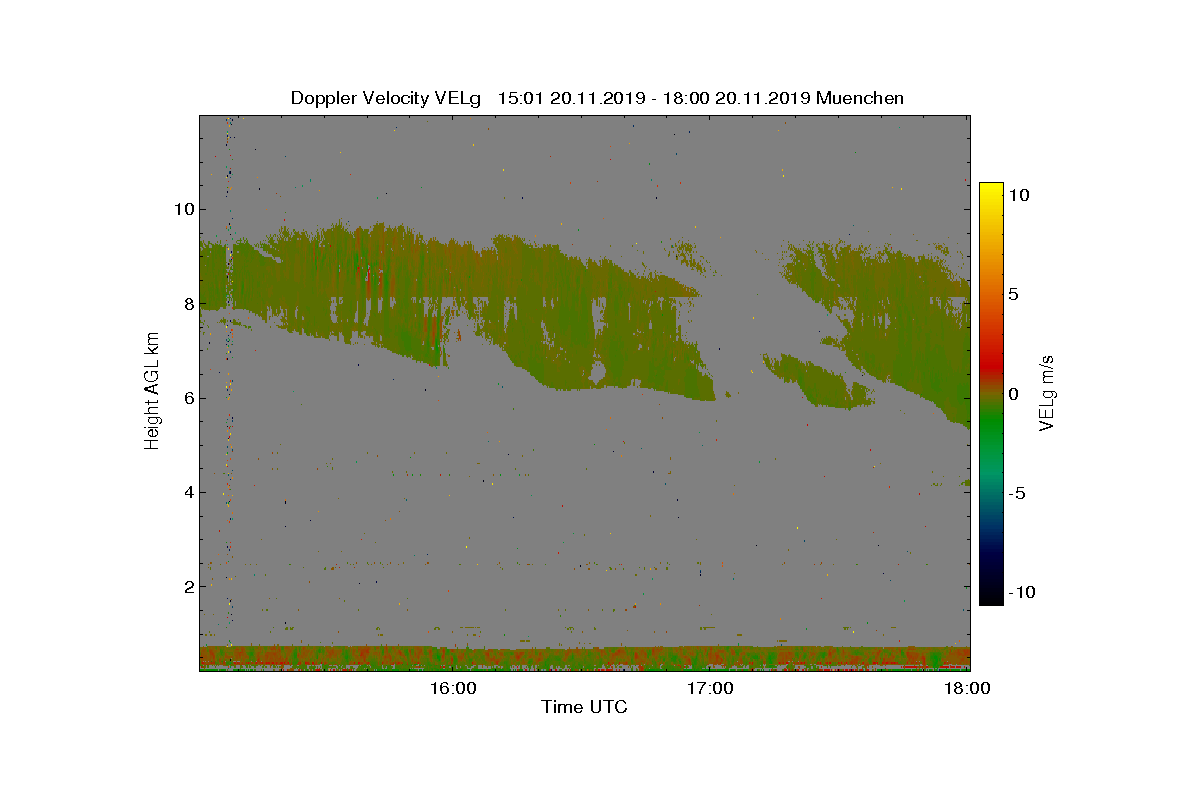Click the near-surface velocity band at plot bottom
Image resolution: width=1200 pixels, height=800 pixels.
pyautogui.click(x=584, y=658)
